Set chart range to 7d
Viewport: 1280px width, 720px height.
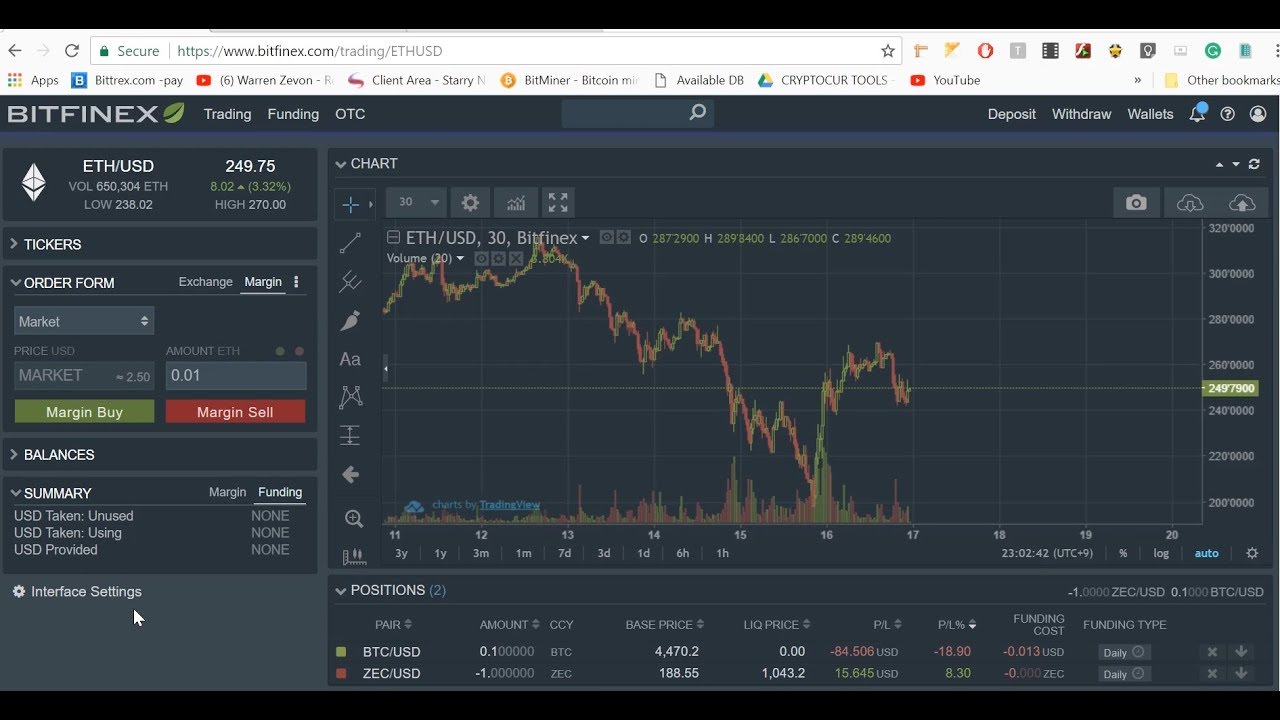[x=564, y=553]
